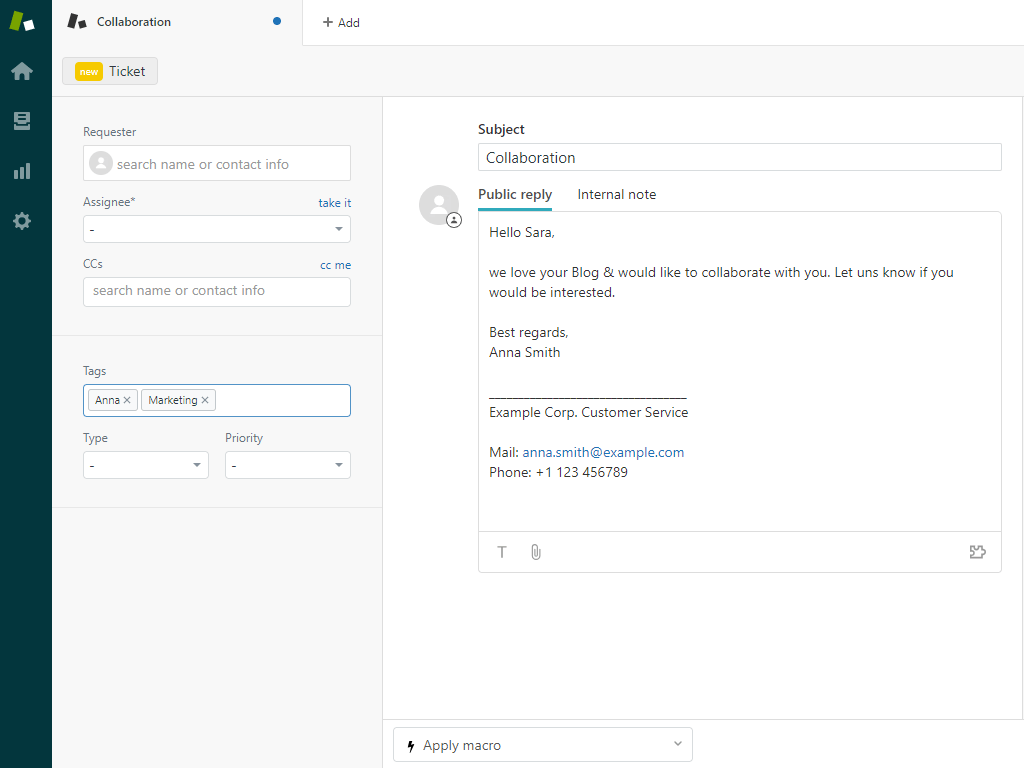Click the 'take it' link
Screen dimensions: 1024x768
[x=335, y=203]
